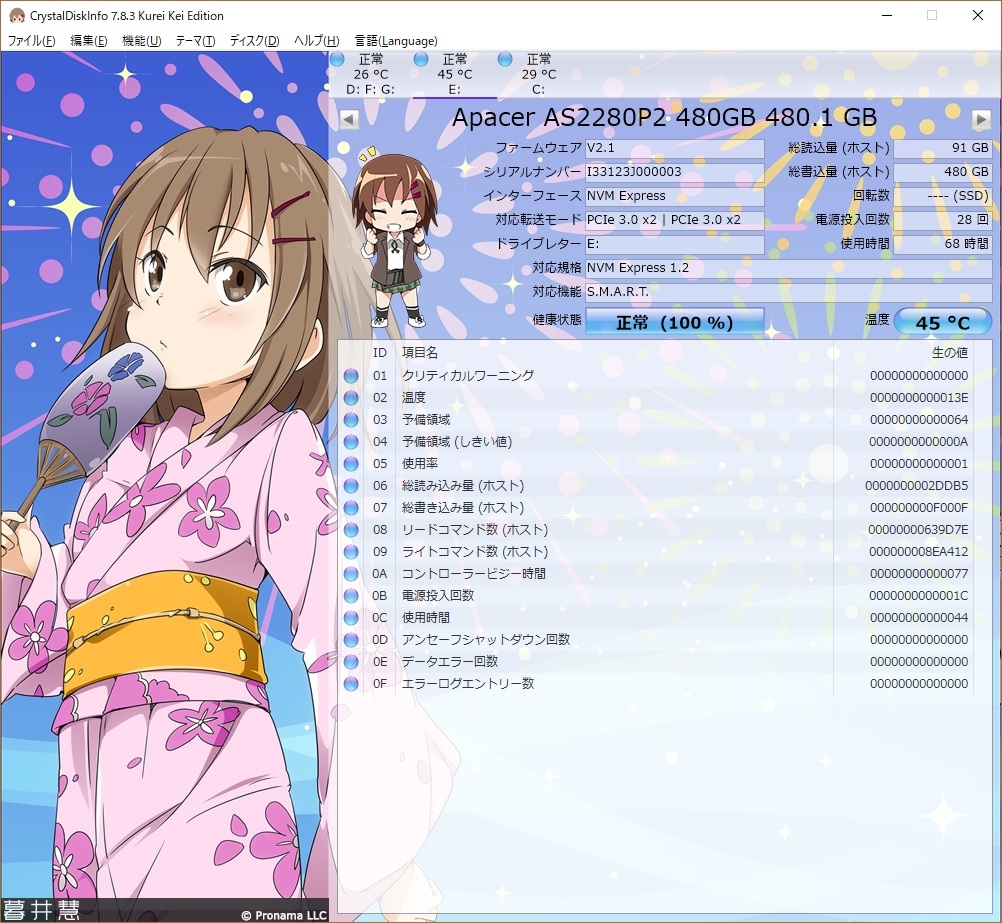1002x923 pixels.
Task: Open the 言語(Language) menu
Action: (x=396, y=41)
